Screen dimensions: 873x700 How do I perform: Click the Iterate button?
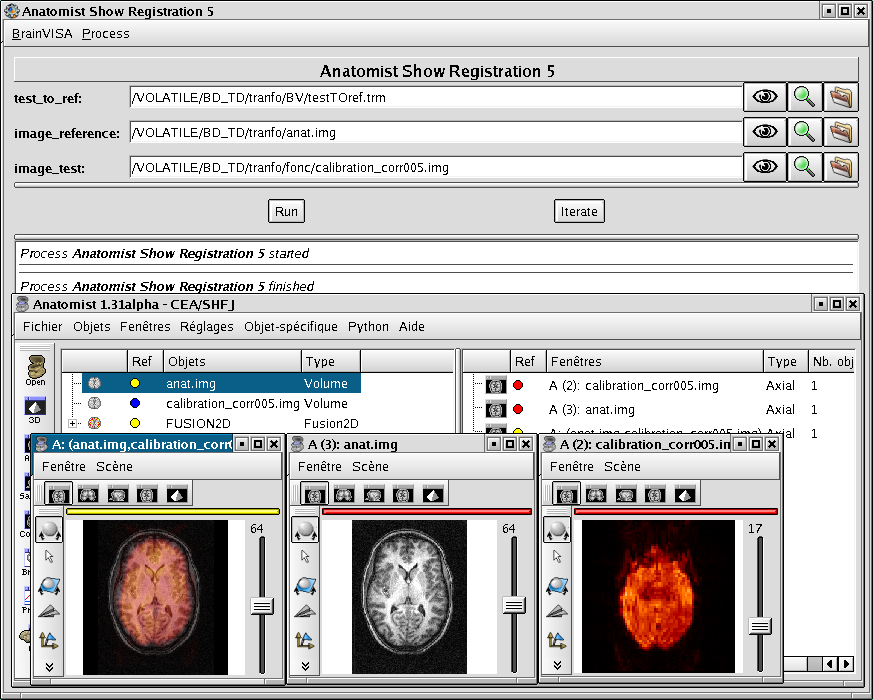[579, 211]
